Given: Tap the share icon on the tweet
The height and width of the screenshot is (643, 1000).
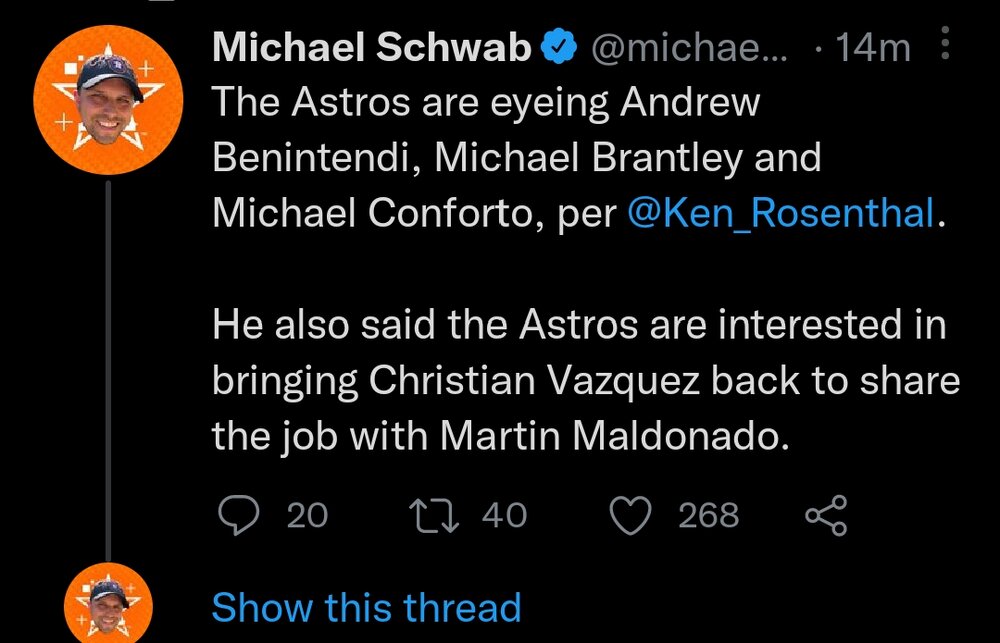Looking at the screenshot, I should [x=826, y=515].
